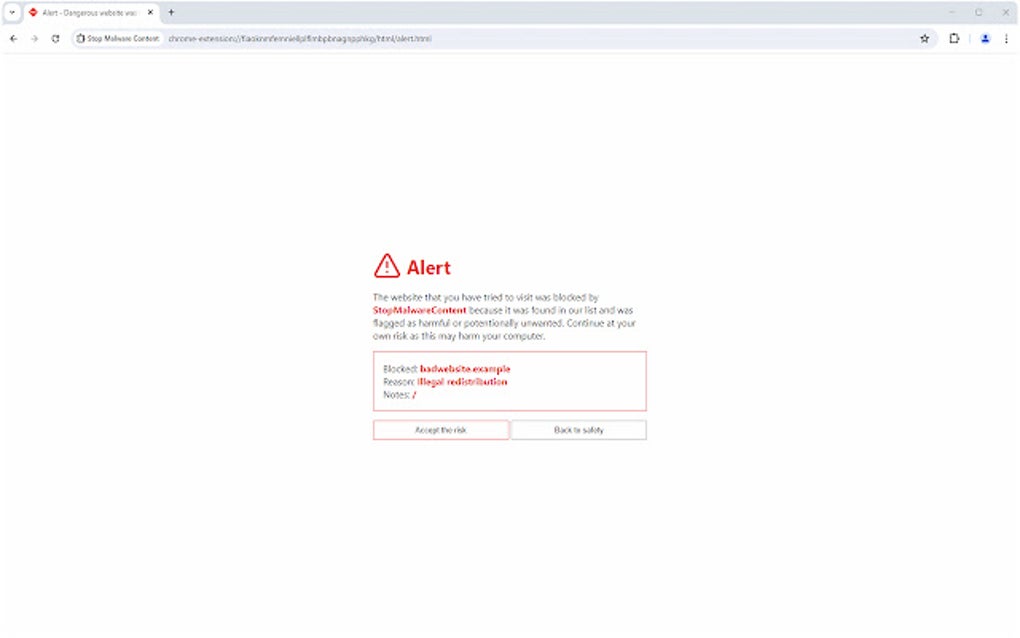Switch to the Alert - Dangerous website tab

[90, 12]
